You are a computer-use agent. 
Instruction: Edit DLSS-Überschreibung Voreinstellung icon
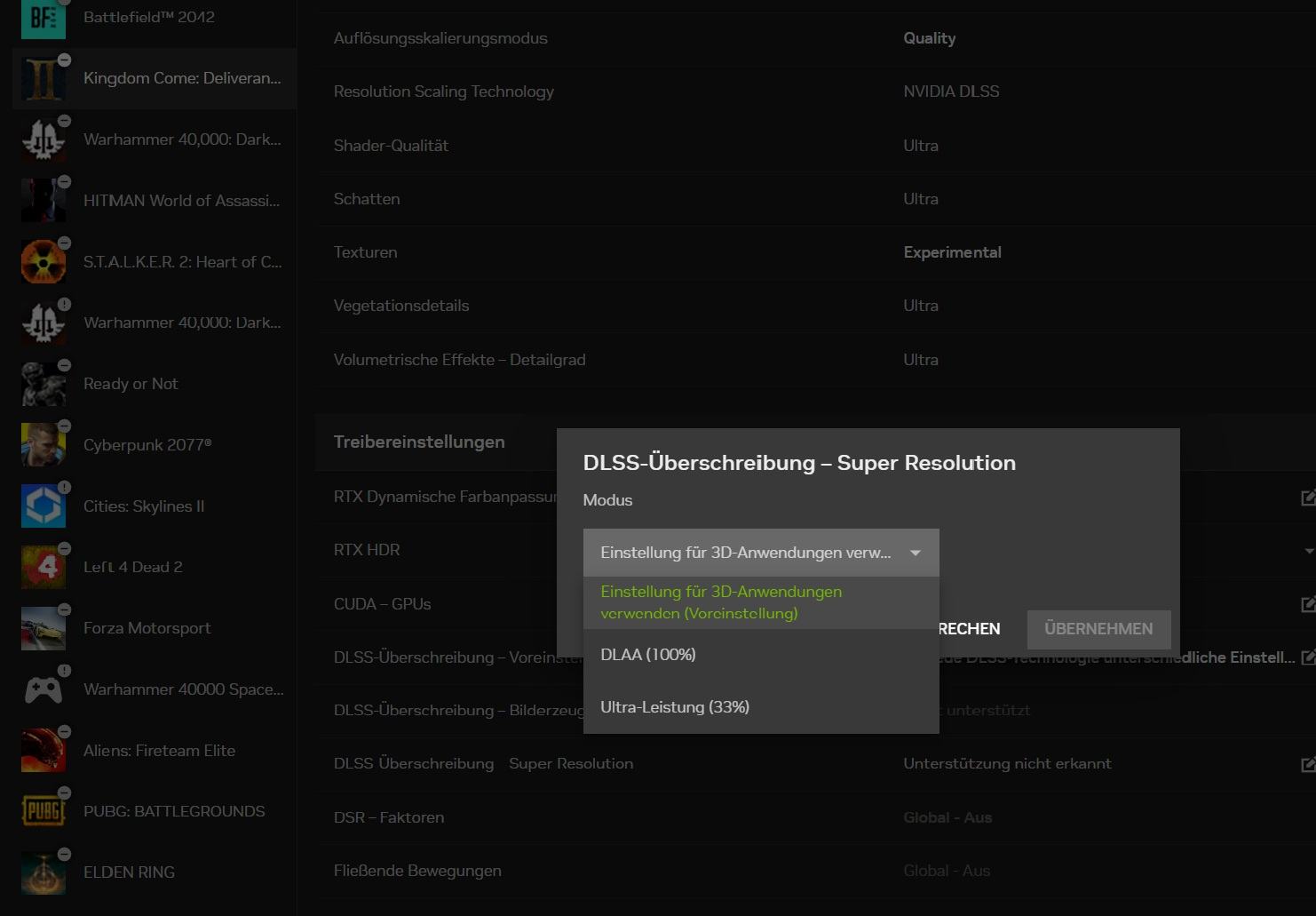click(x=1307, y=657)
